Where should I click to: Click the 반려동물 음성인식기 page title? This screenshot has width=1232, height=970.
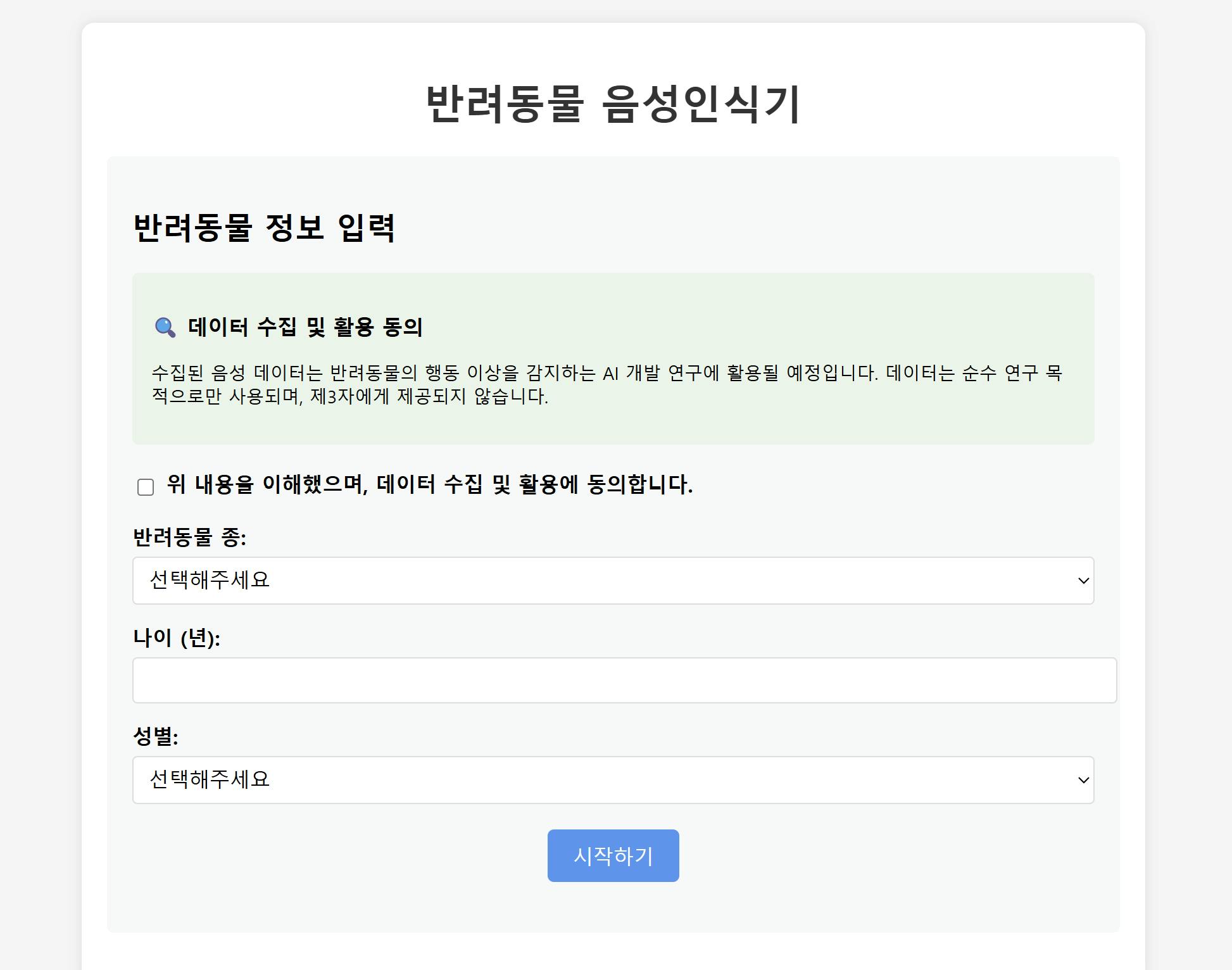pos(613,104)
